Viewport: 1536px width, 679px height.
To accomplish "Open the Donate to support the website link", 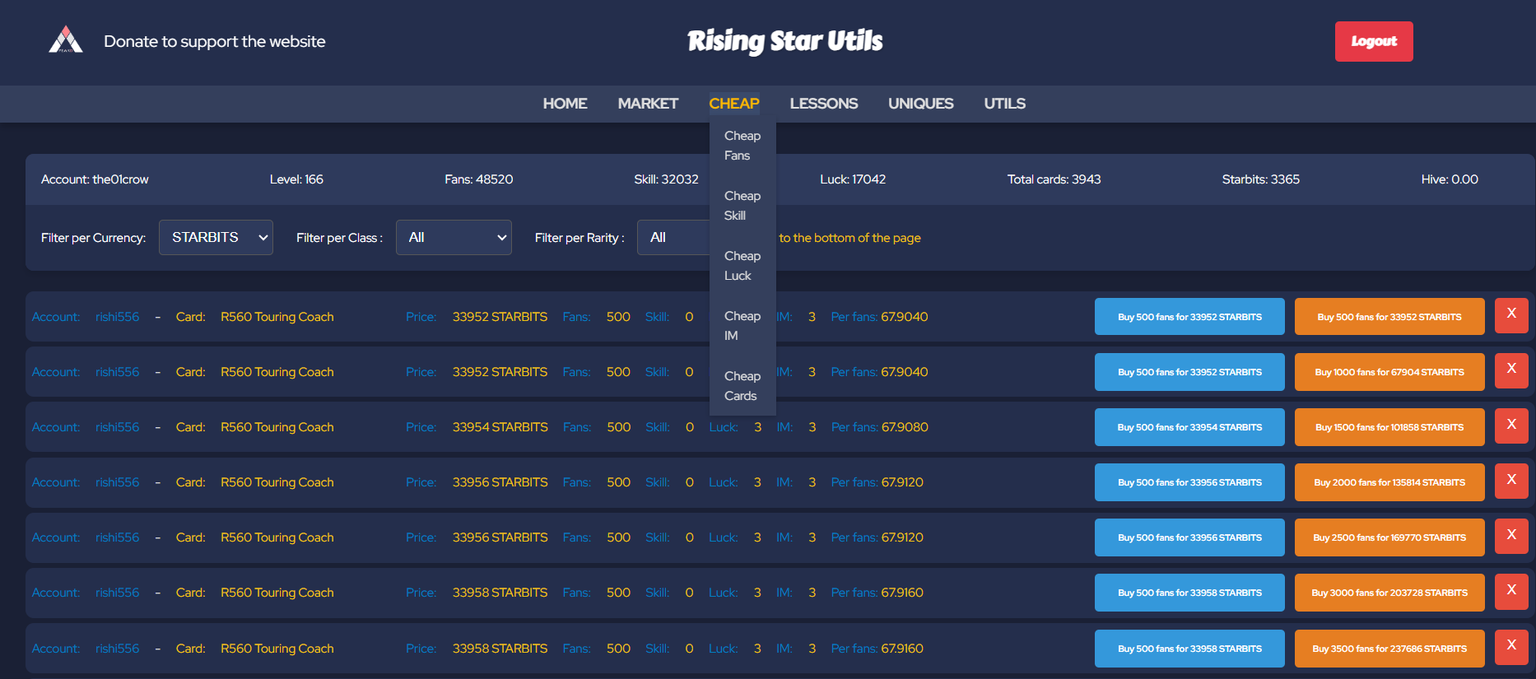I will click(x=215, y=42).
